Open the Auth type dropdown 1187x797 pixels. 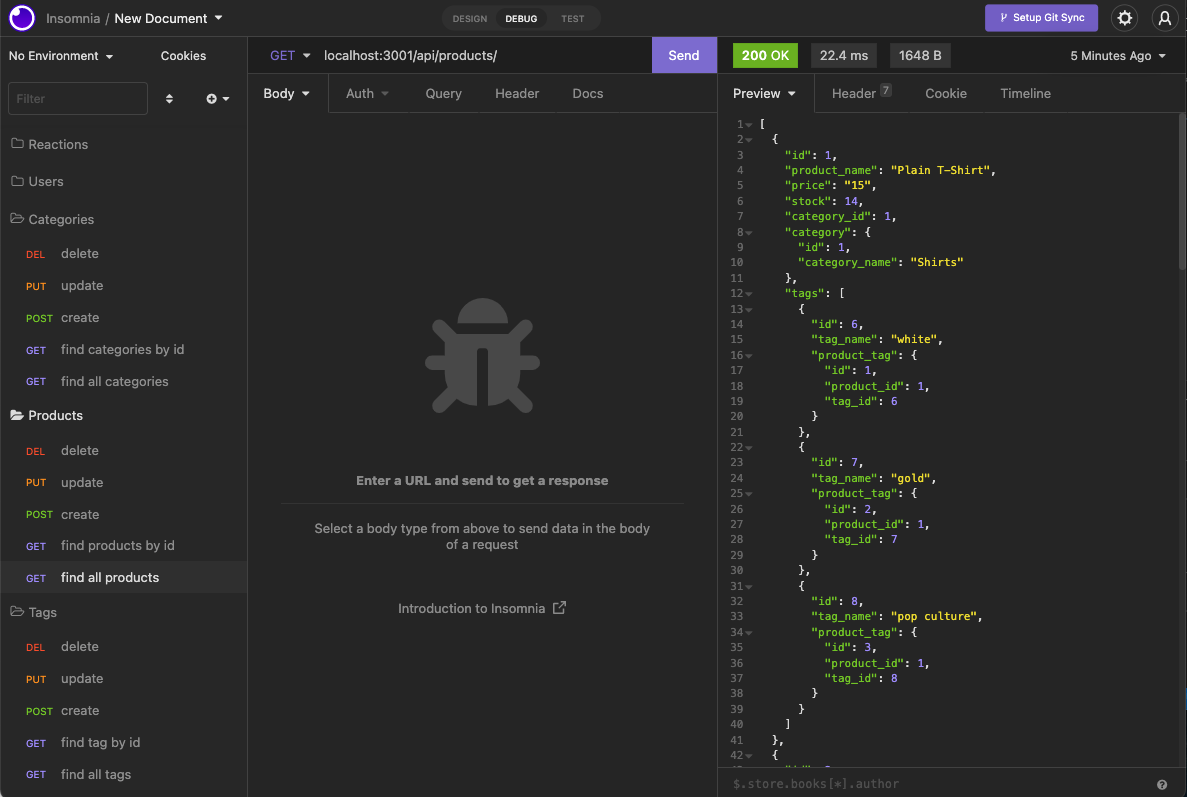coord(367,93)
